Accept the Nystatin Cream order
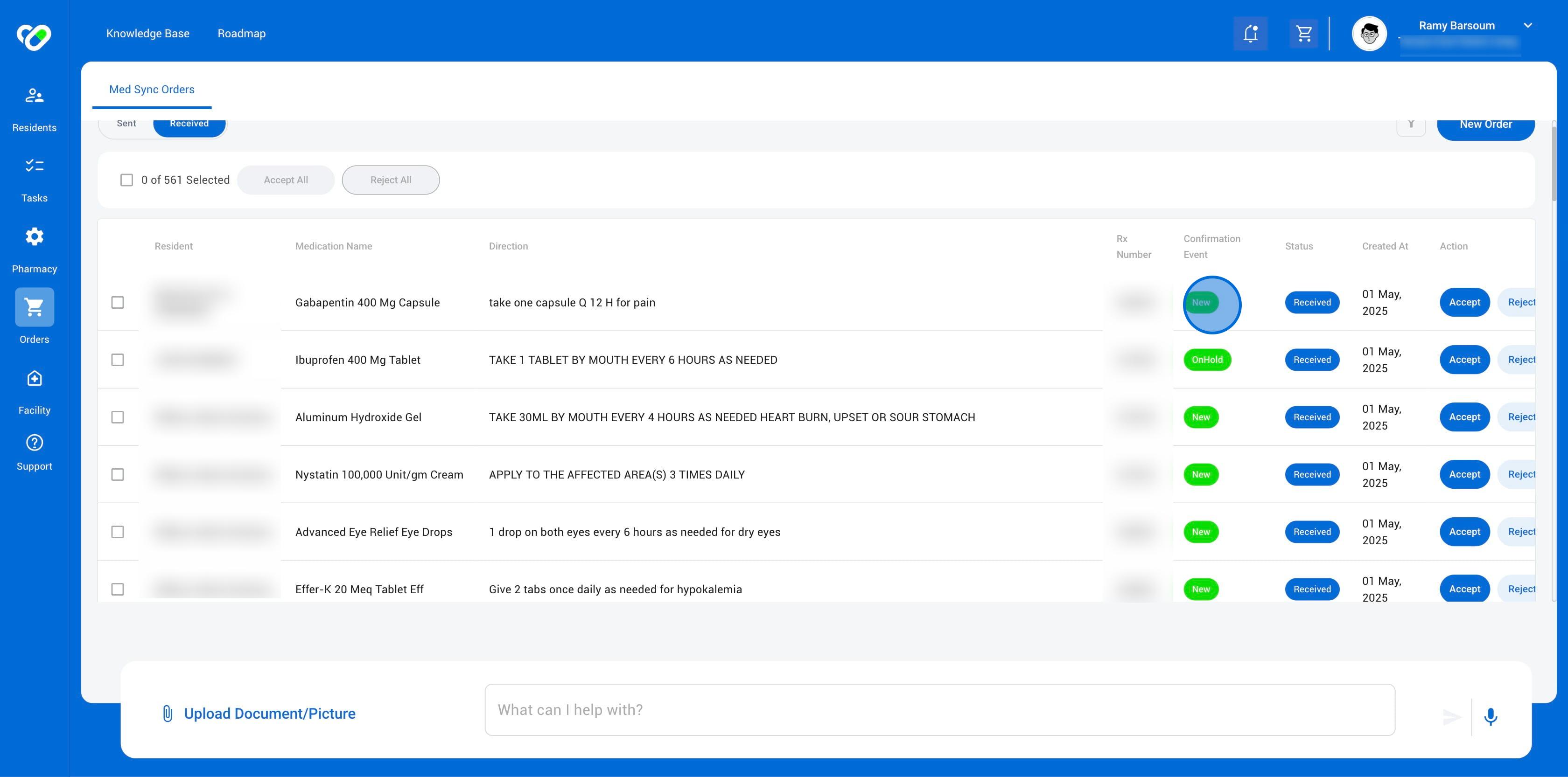This screenshot has width=1568, height=777. 1464,475
